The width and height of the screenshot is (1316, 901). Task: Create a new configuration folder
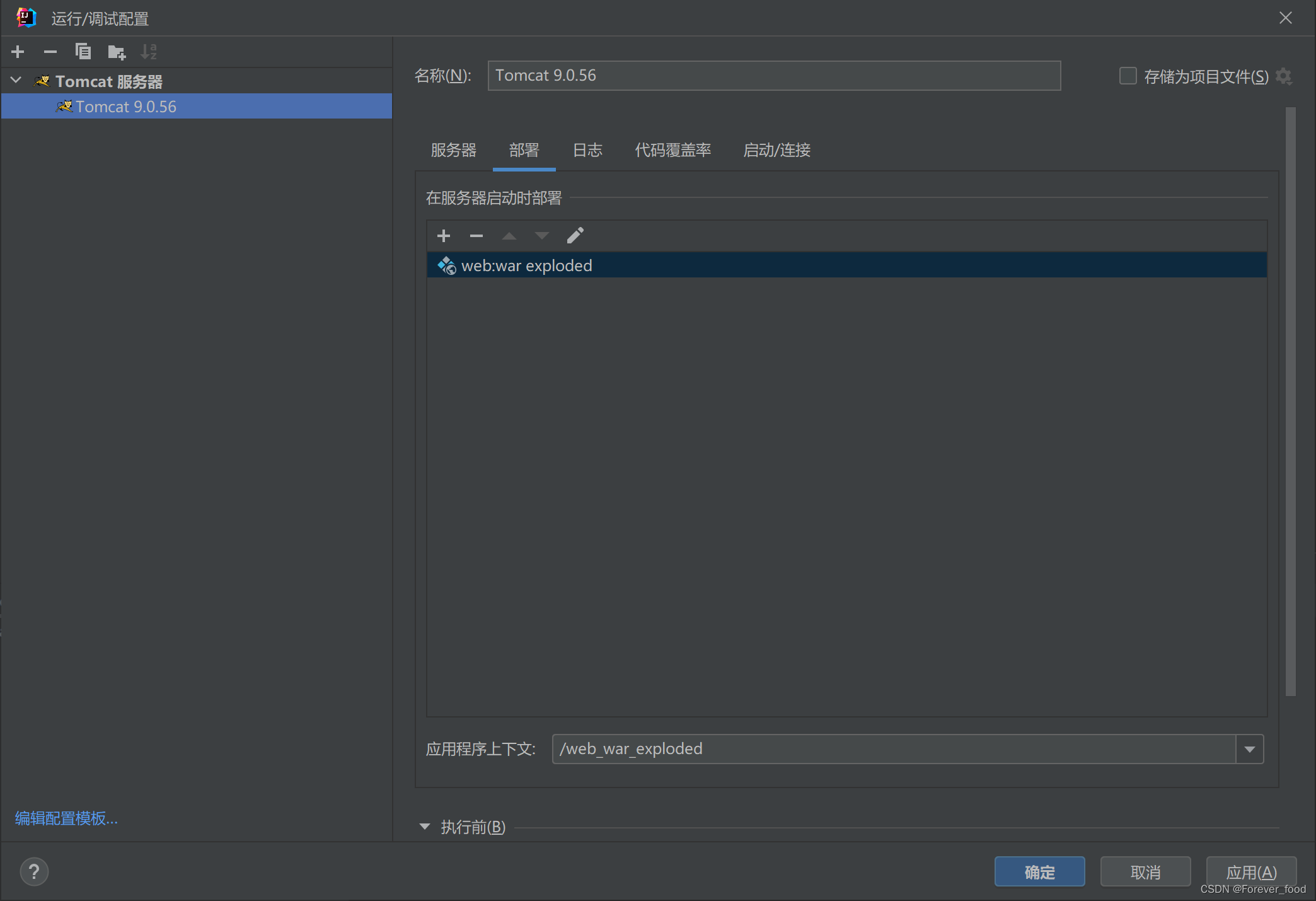[117, 52]
